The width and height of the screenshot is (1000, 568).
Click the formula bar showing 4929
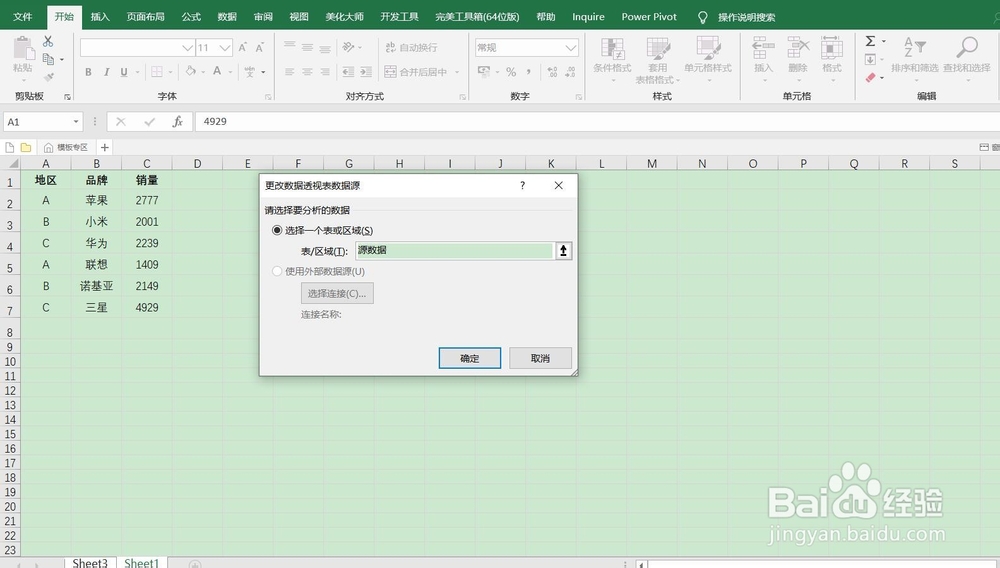[596, 122]
